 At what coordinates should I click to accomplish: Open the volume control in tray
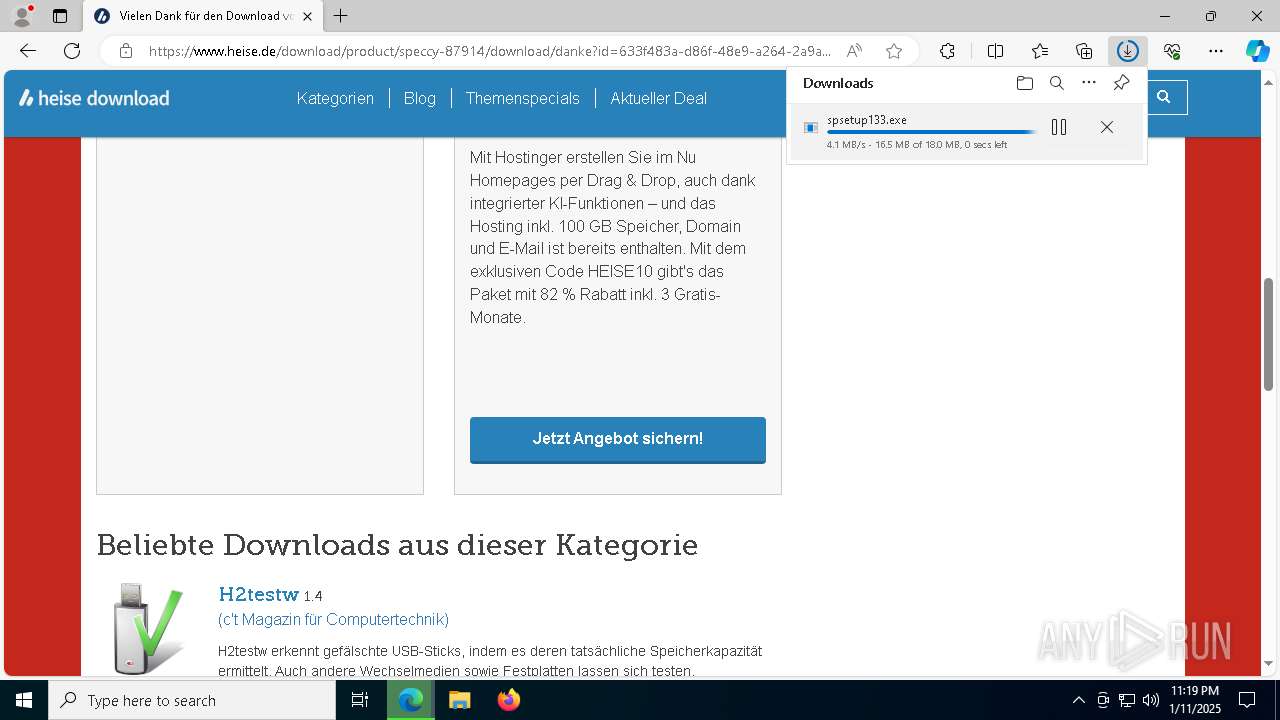pyautogui.click(x=1151, y=700)
